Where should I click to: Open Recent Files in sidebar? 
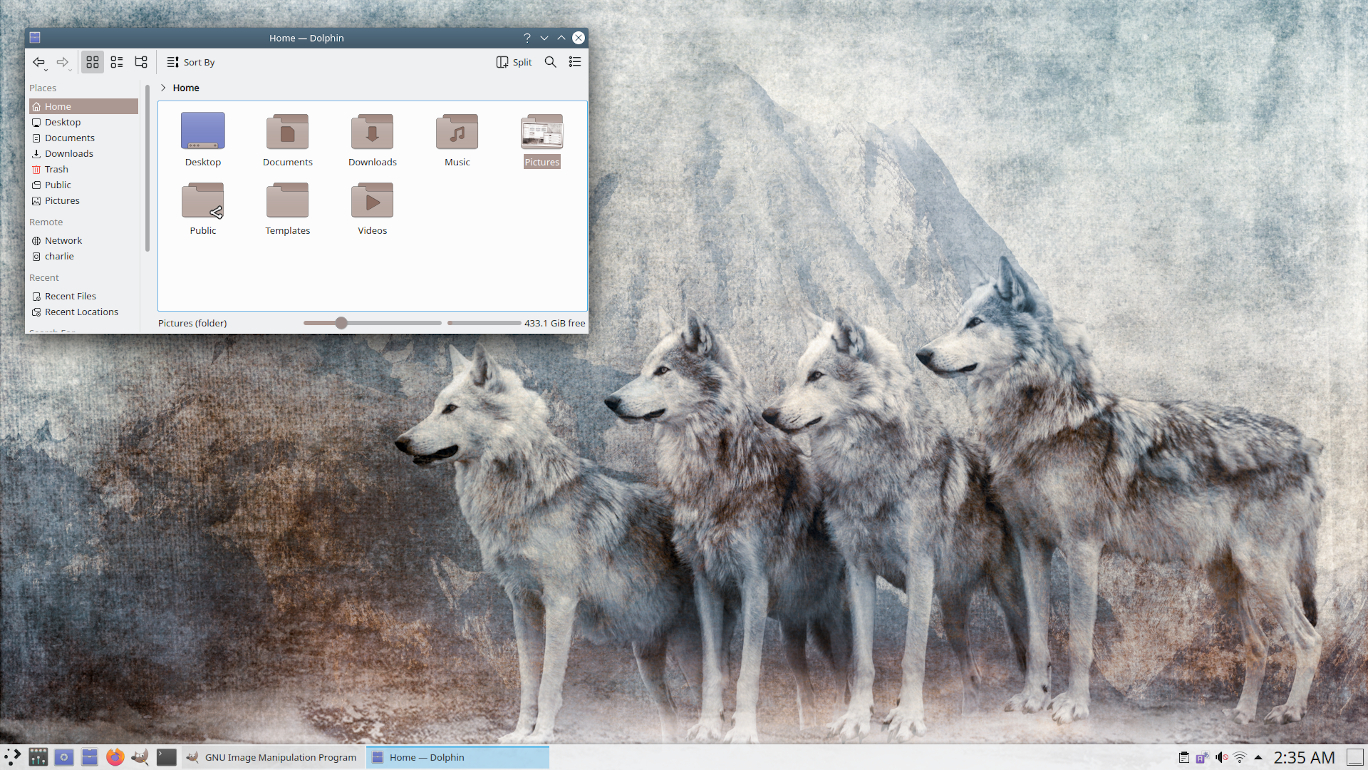[x=84, y=296]
